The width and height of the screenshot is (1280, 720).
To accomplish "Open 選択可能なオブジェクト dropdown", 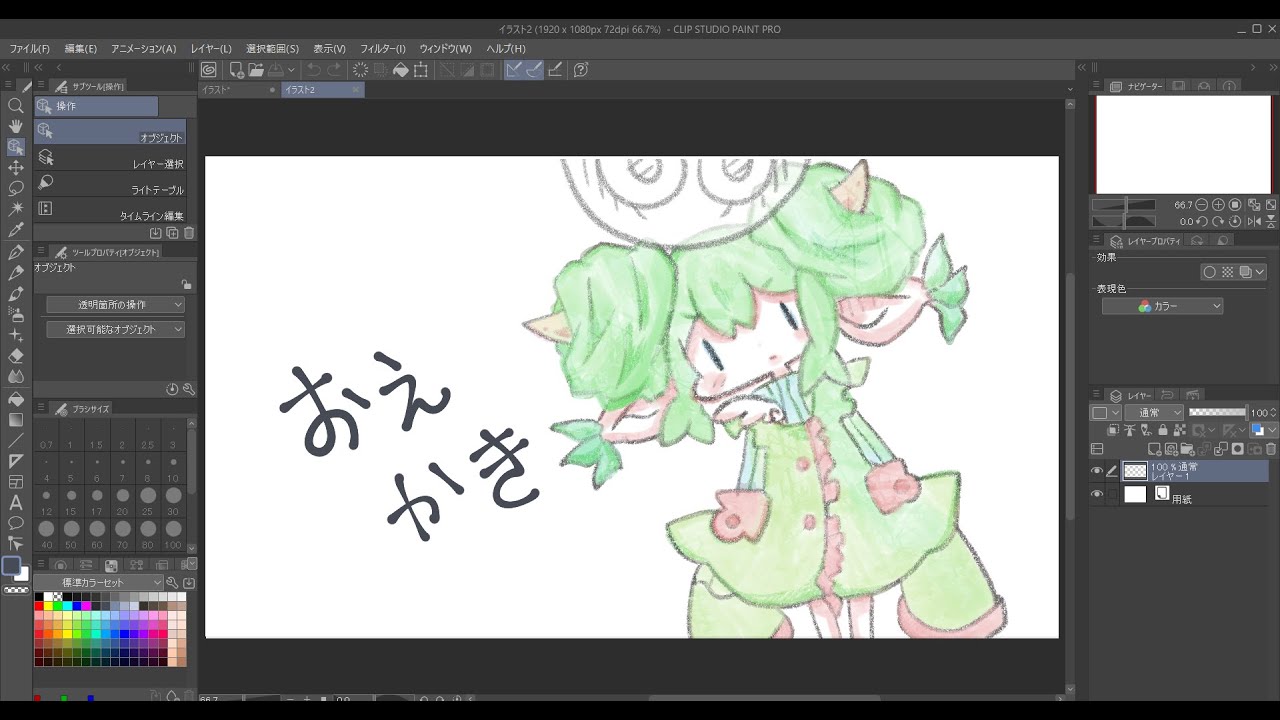I will tap(116, 329).
